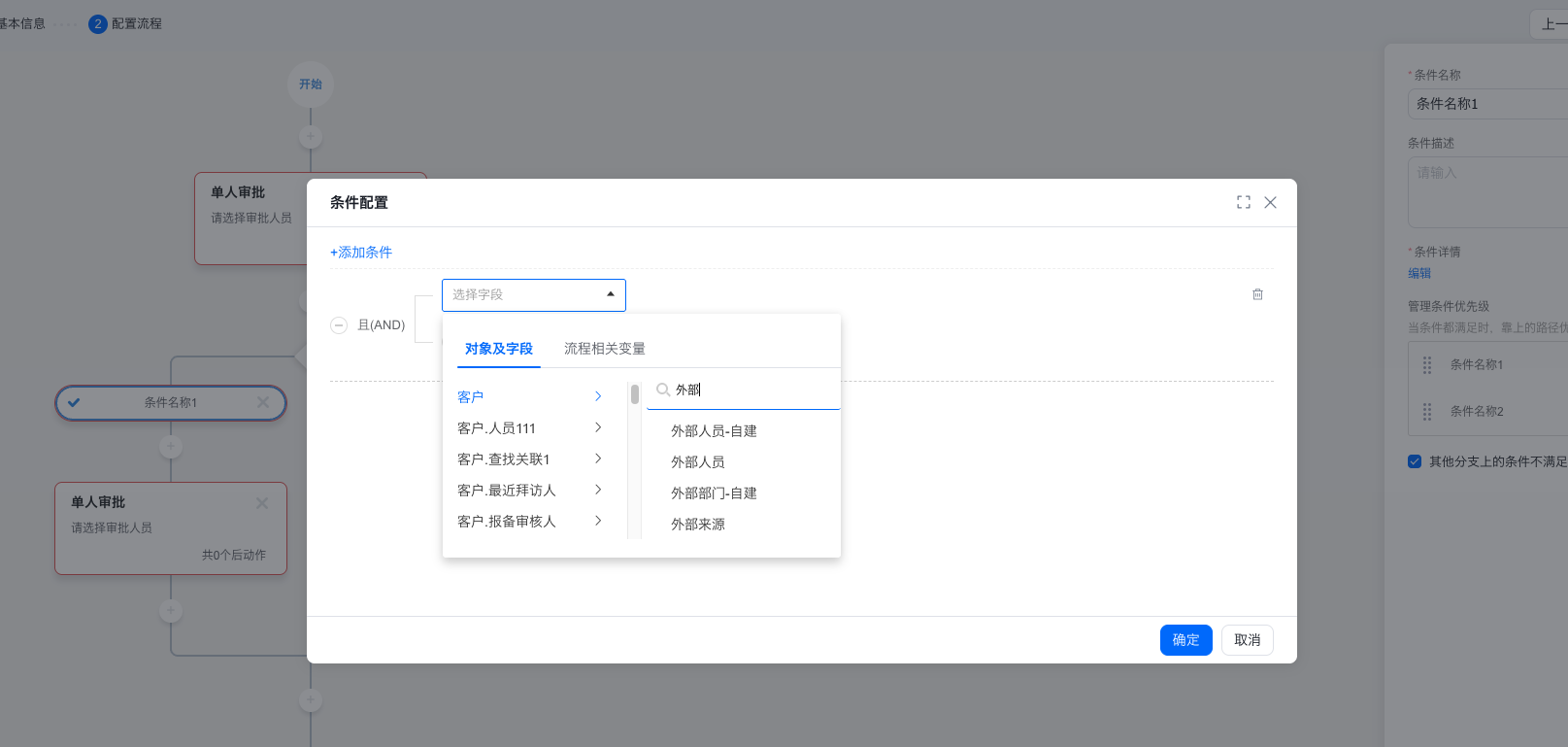Switch to the 流程相关变量 tab

[x=605, y=349]
